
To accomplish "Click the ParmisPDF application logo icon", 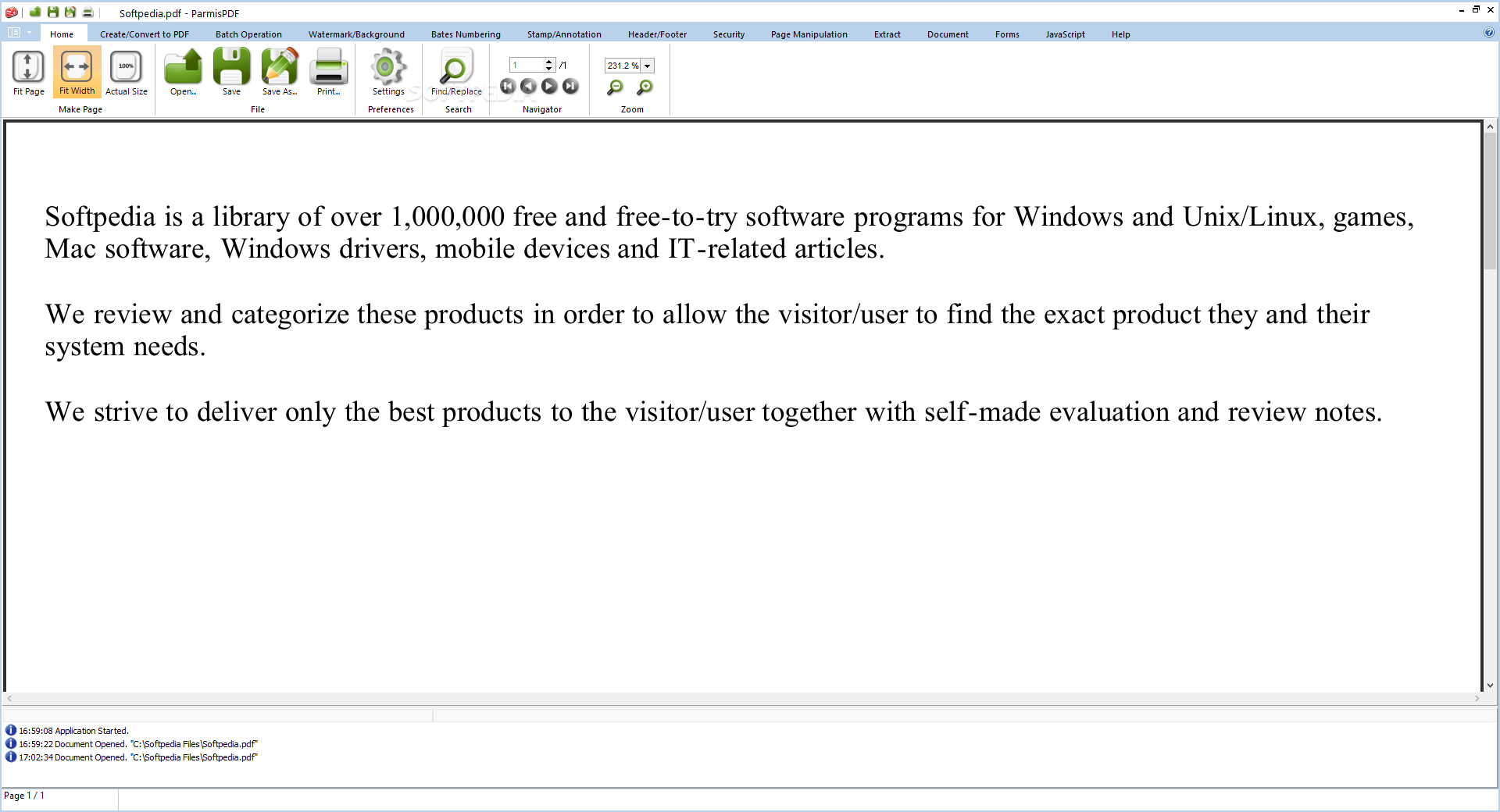I will pos(11,12).
